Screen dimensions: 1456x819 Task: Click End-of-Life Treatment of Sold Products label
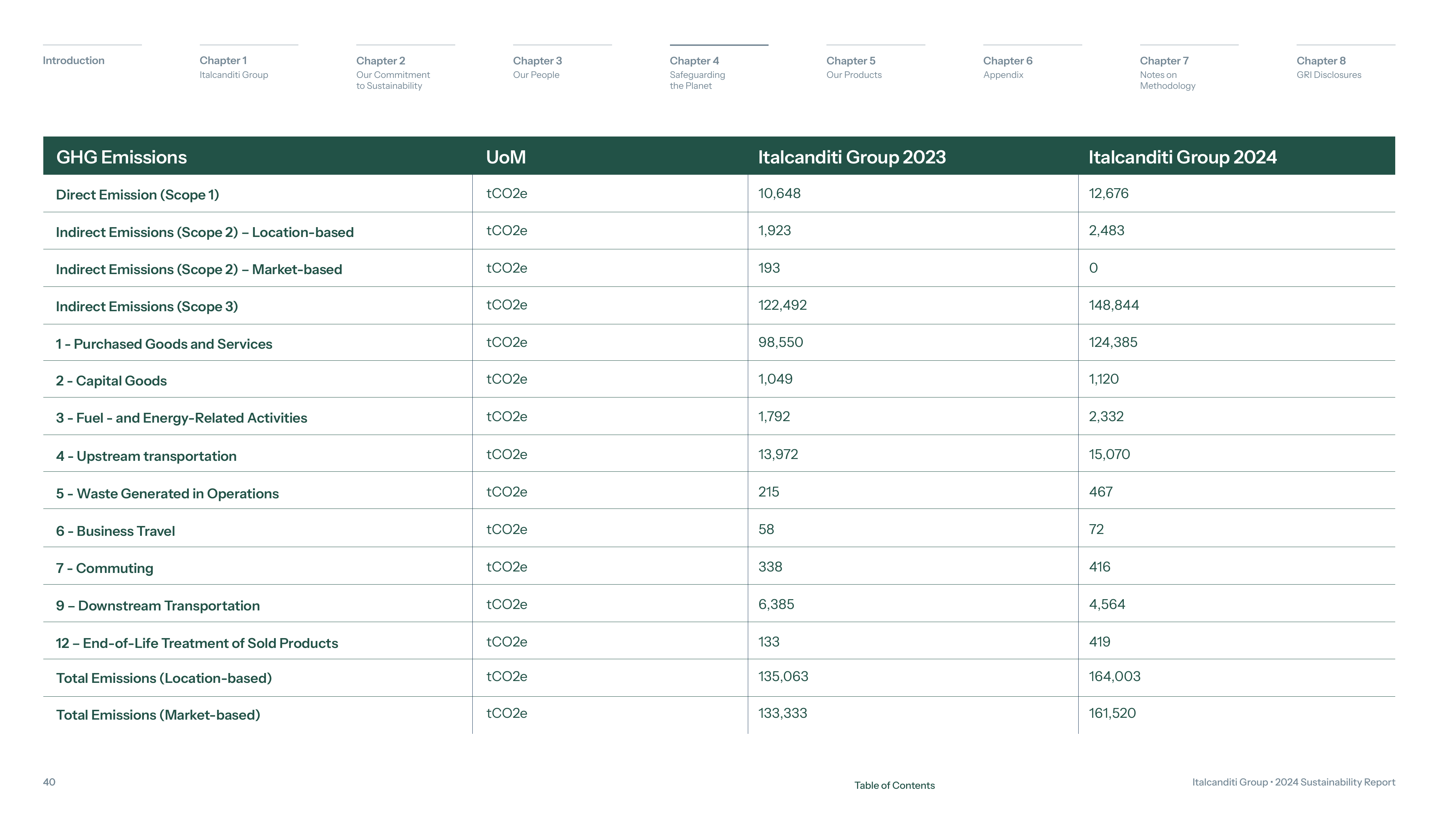(197, 643)
